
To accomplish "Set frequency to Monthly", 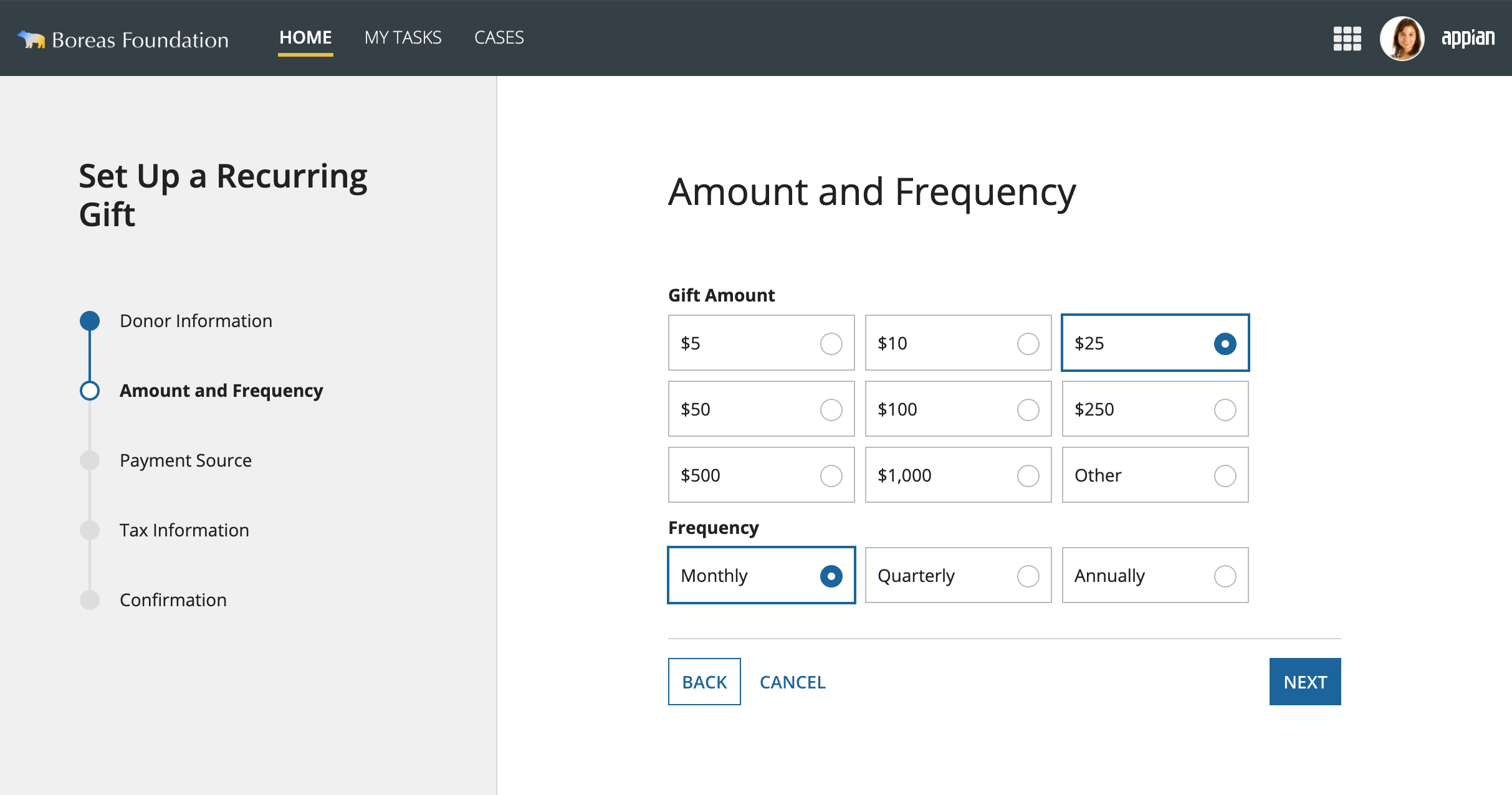I will point(761,575).
